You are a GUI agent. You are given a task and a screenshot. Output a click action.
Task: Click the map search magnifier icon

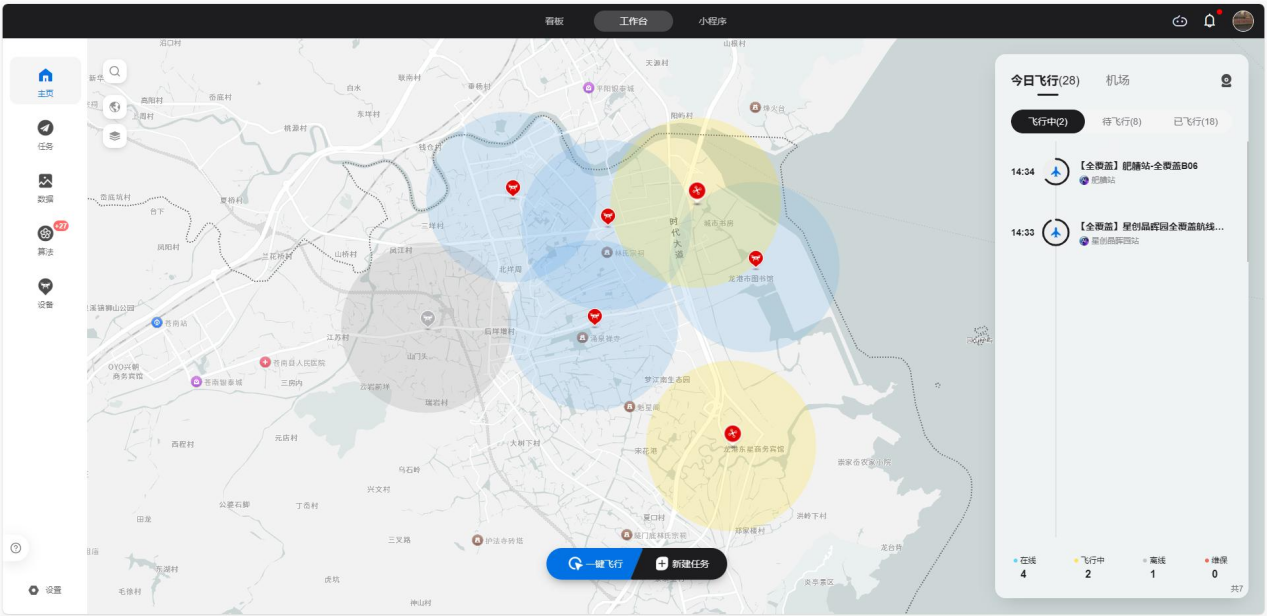point(115,71)
